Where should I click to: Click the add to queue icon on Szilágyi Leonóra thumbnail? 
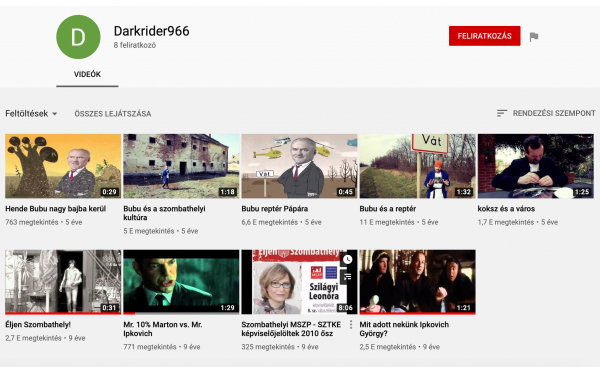tap(347, 276)
